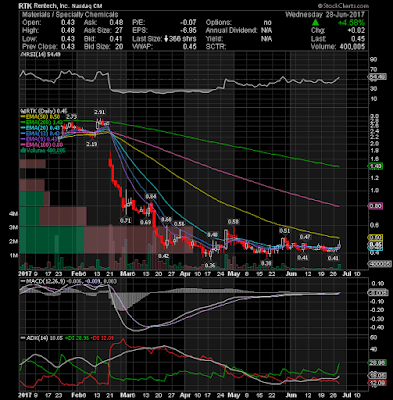Click the 2.91 price high annotation
Screen dimensions: 393x400
click(x=100, y=112)
